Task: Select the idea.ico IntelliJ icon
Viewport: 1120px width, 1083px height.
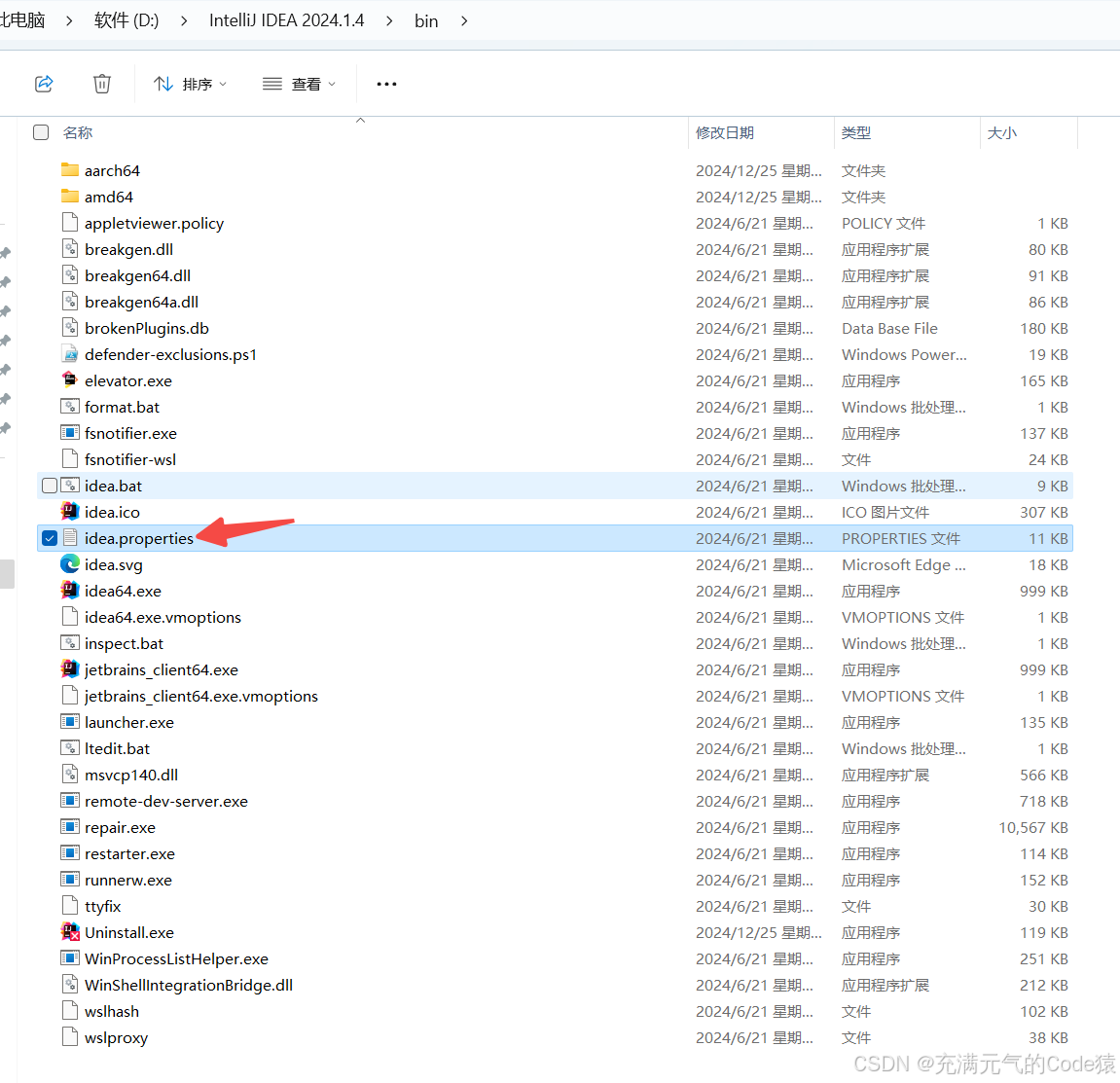Action: 70,512
